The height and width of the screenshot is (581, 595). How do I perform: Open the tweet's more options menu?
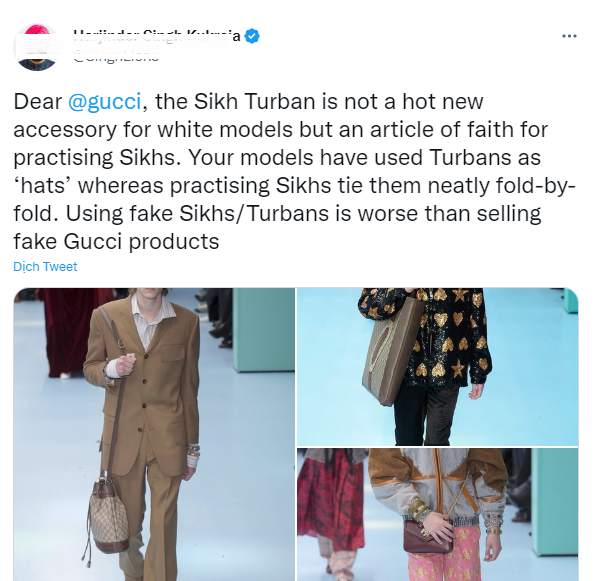[x=569, y=36]
